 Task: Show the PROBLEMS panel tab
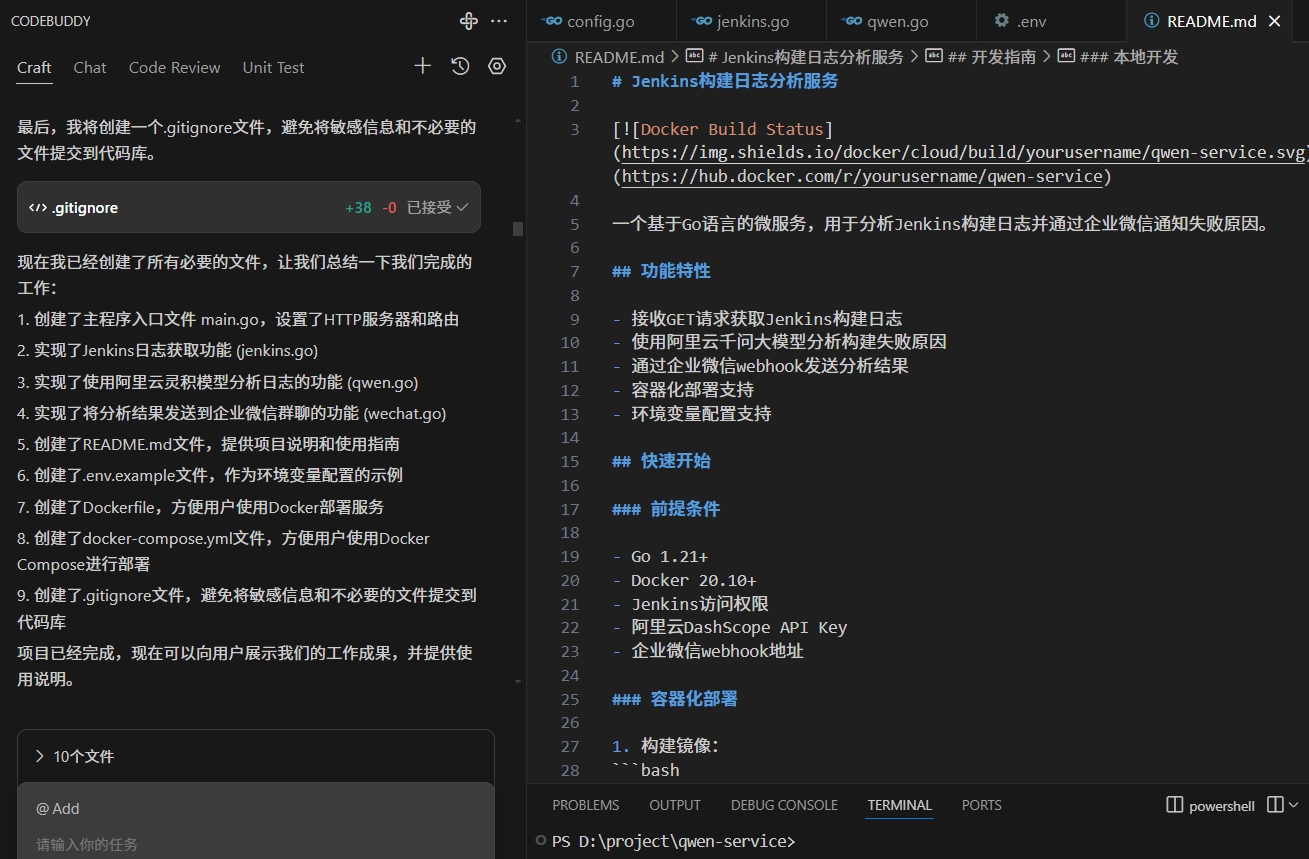[x=586, y=805]
